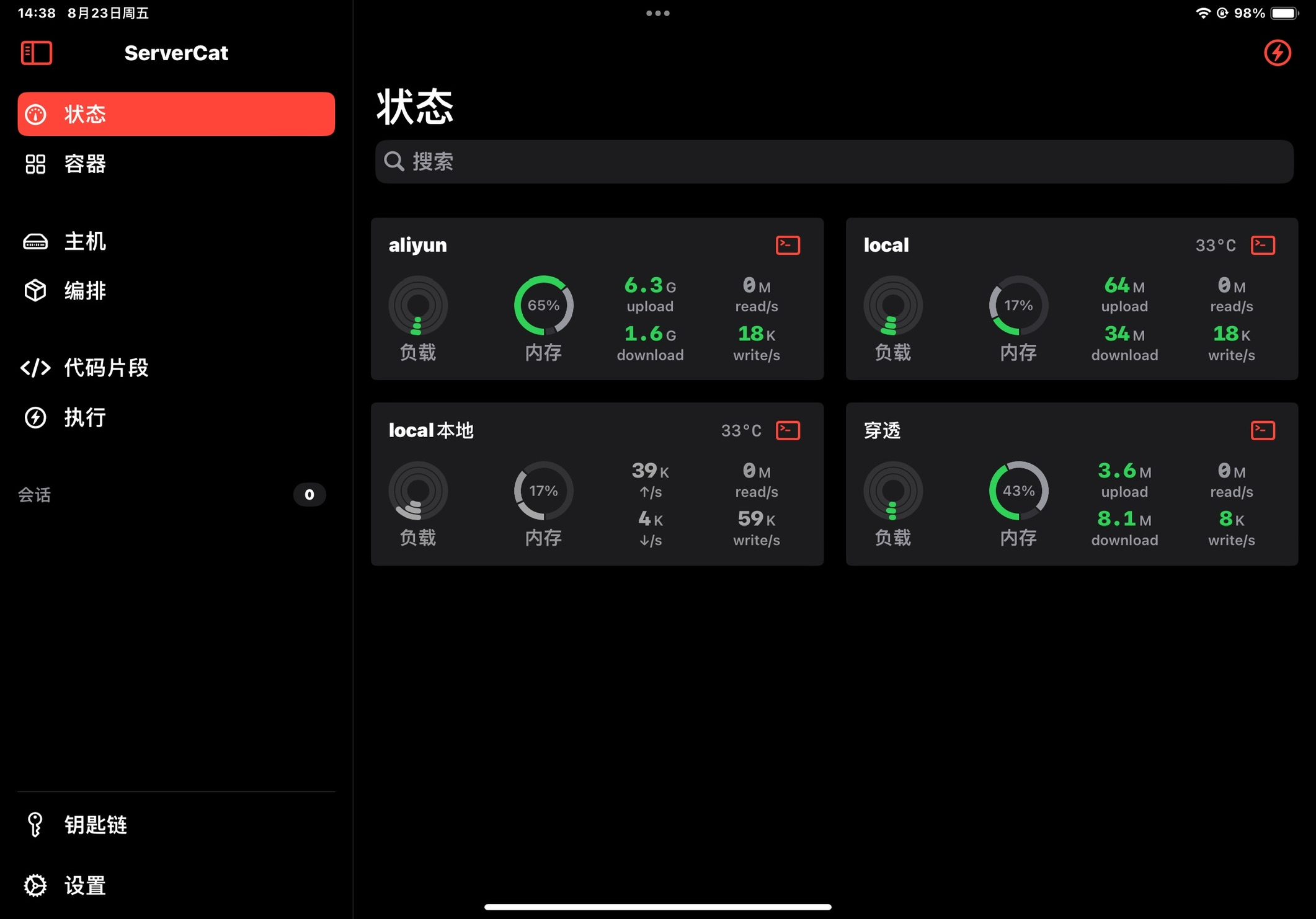Open the 容器 containers section
This screenshot has height=919, width=1316.
(x=85, y=164)
